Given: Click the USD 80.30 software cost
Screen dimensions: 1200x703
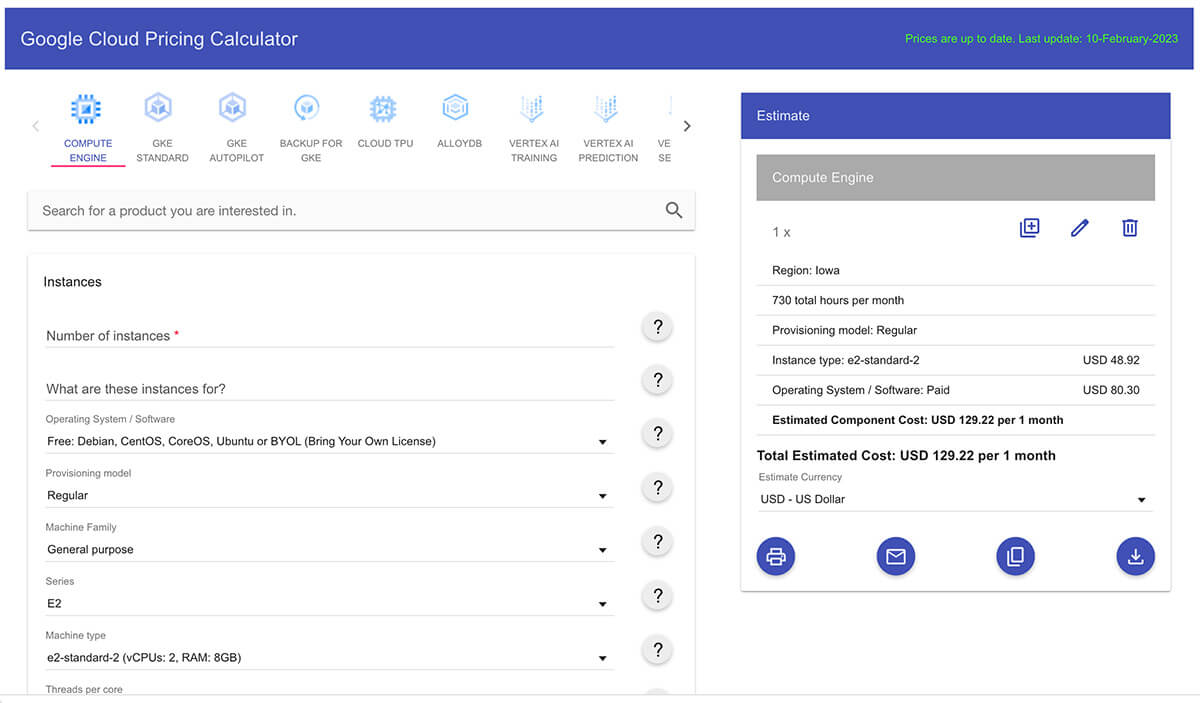Looking at the screenshot, I should pyautogui.click(x=1111, y=390).
